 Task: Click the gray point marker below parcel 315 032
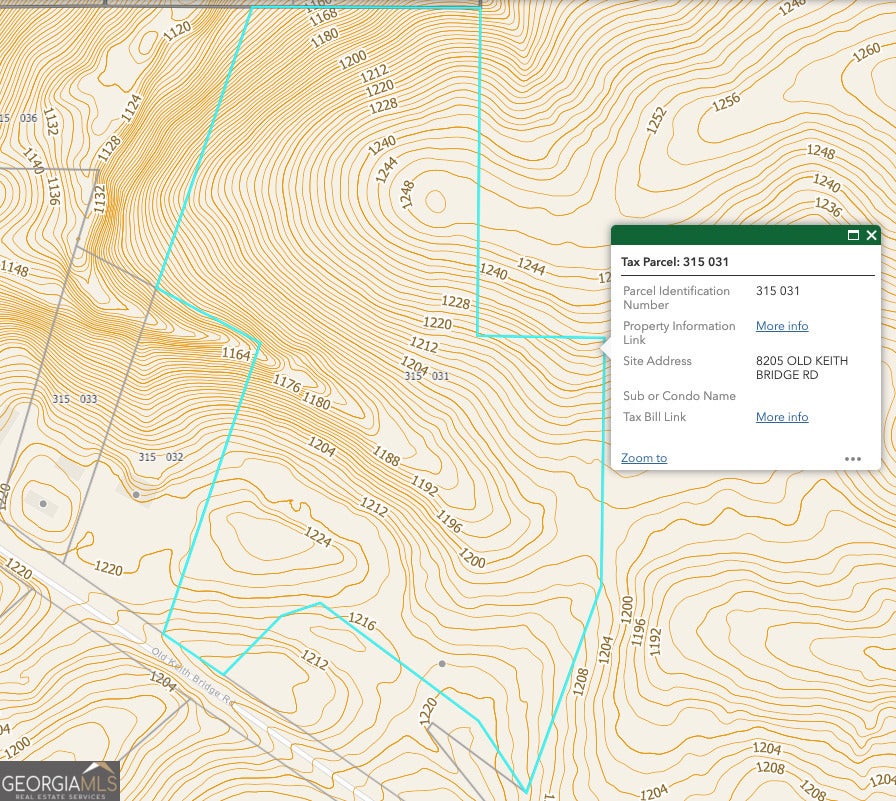pos(136,494)
